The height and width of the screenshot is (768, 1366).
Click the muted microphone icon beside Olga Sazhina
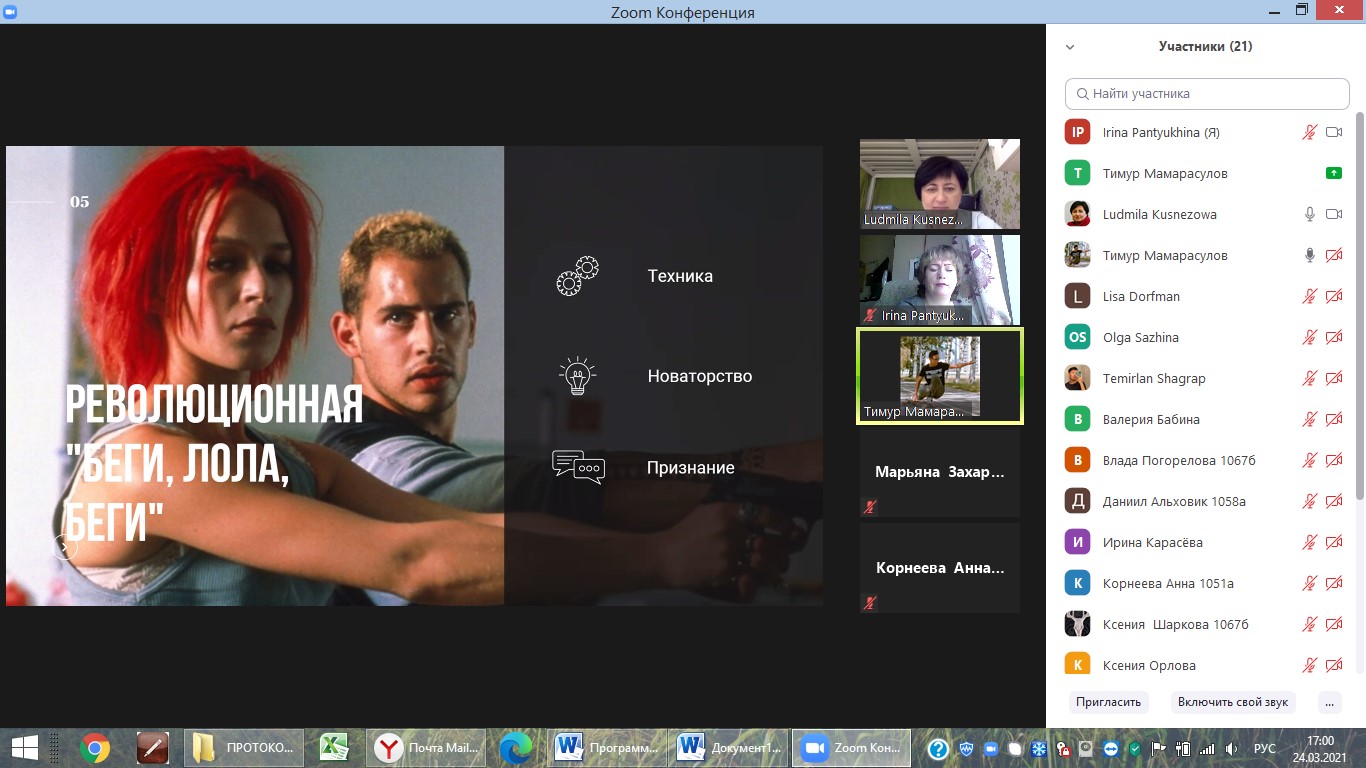1309,337
